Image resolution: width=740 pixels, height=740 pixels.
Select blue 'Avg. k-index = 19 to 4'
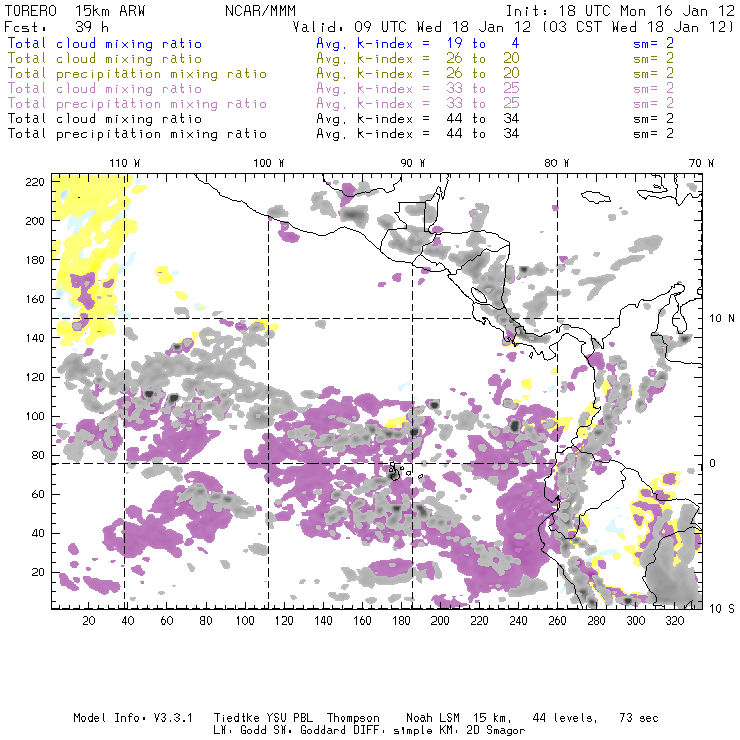point(418,43)
